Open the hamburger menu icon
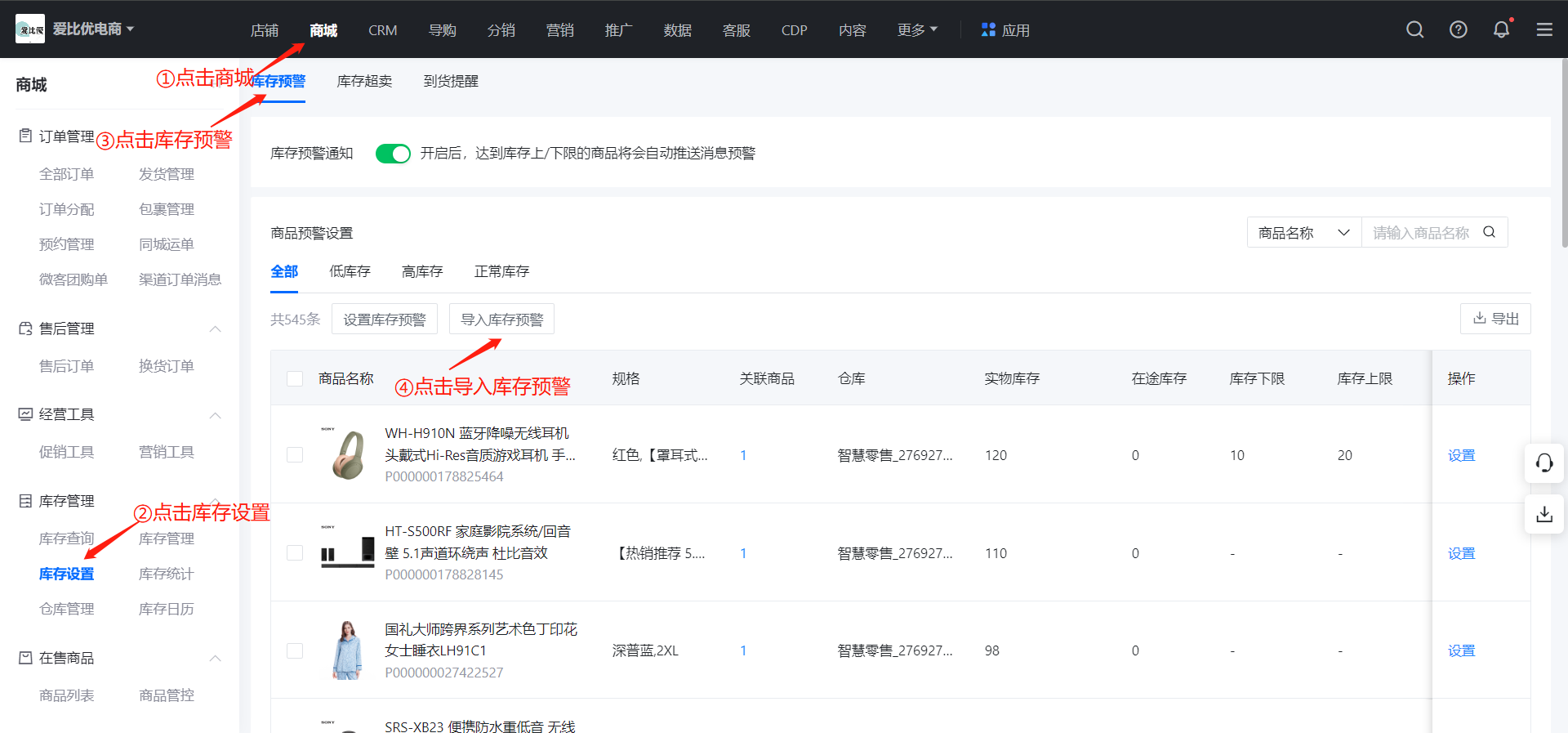The height and width of the screenshot is (733, 1568). coord(1544,29)
